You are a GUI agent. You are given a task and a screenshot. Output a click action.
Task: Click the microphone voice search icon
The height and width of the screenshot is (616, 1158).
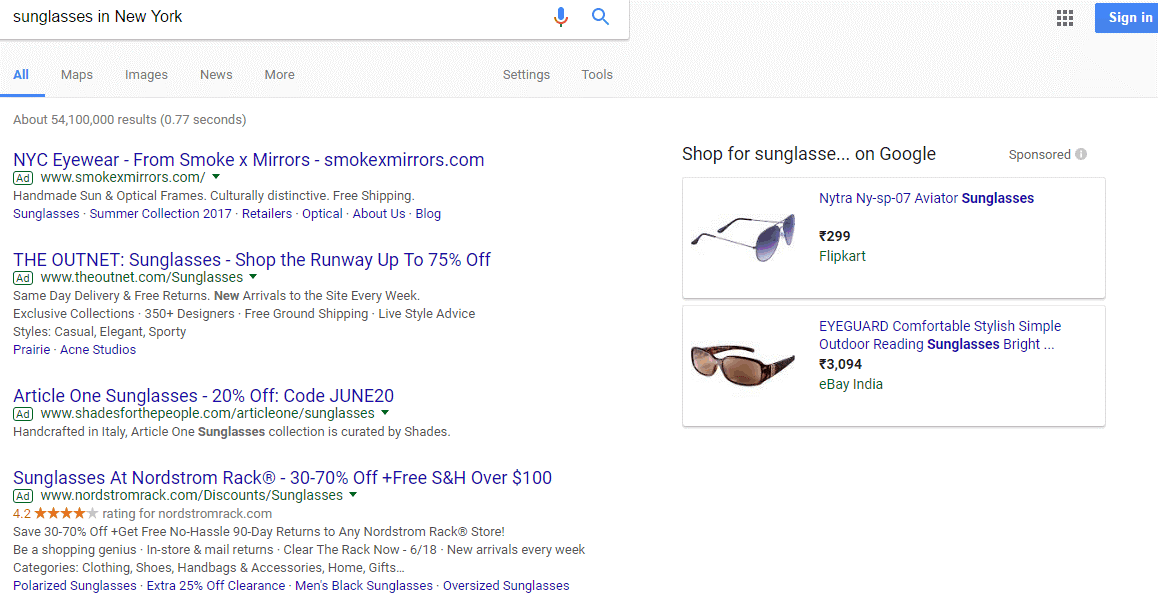(561, 16)
